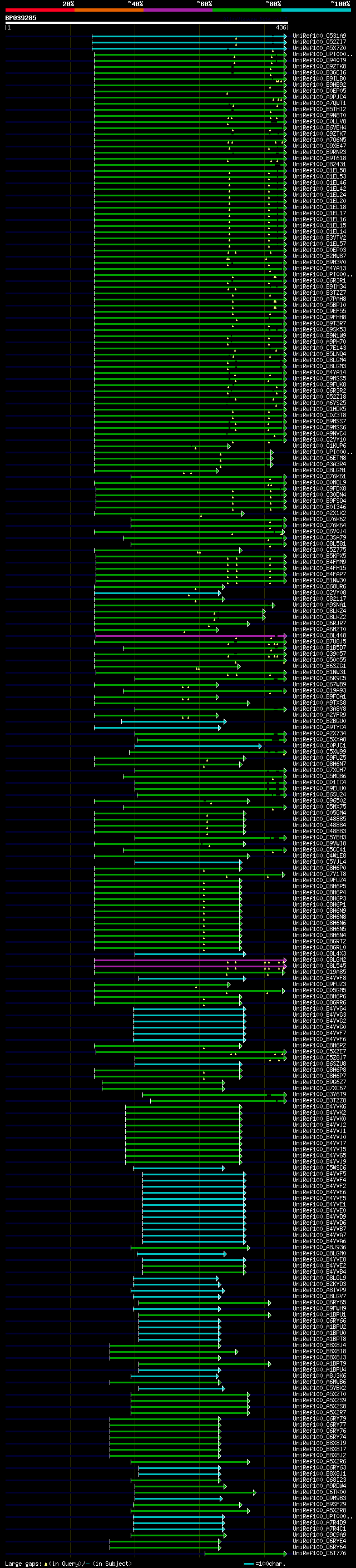The width and height of the screenshot is (356, 1568).
Task: Click hit label UniRef100_C5Z775
Action: [x=319, y=550]
